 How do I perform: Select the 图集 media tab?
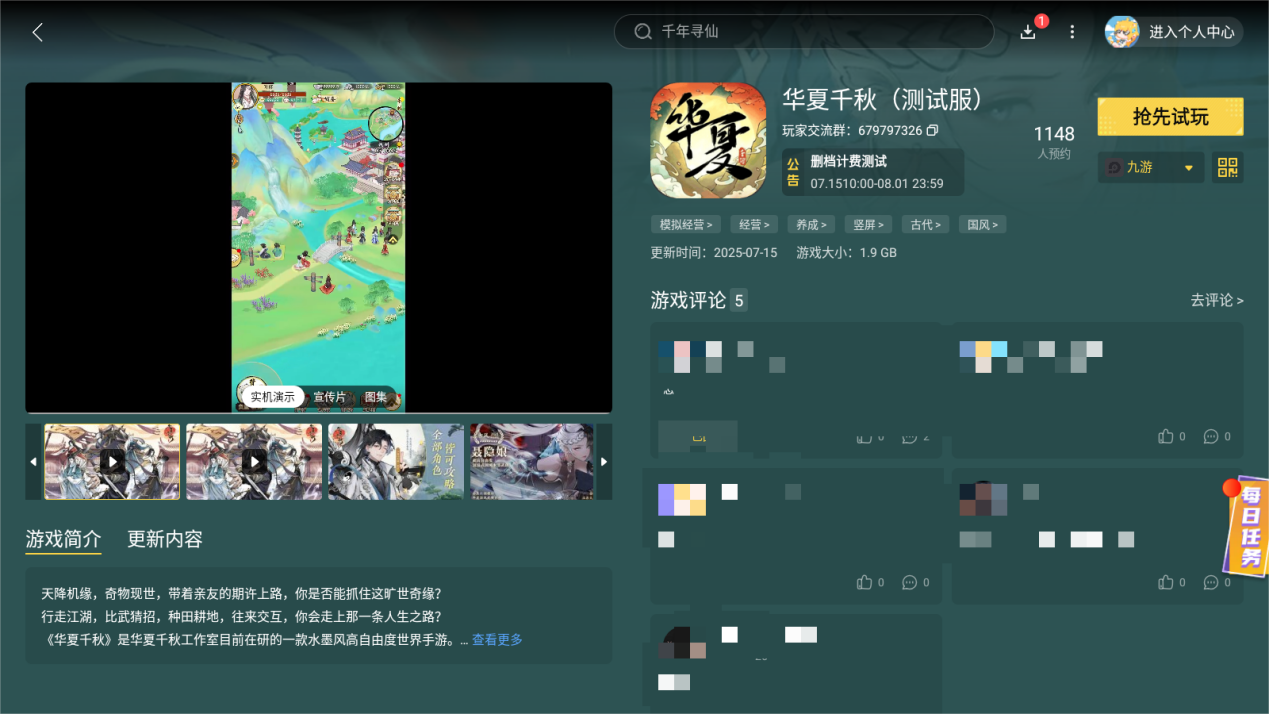[x=375, y=397]
